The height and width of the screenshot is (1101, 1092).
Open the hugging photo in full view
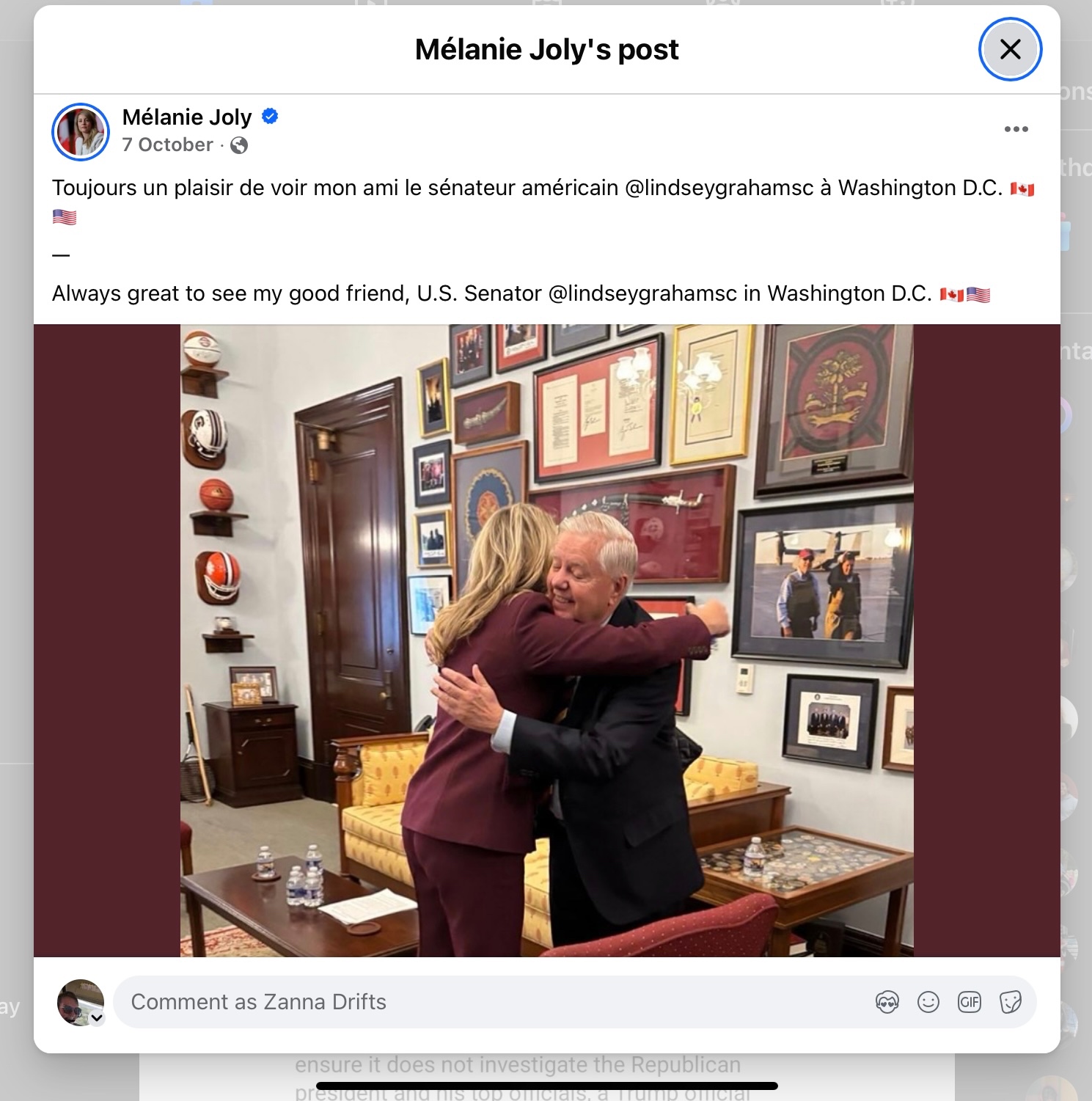pyautogui.click(x=547, y=640)
